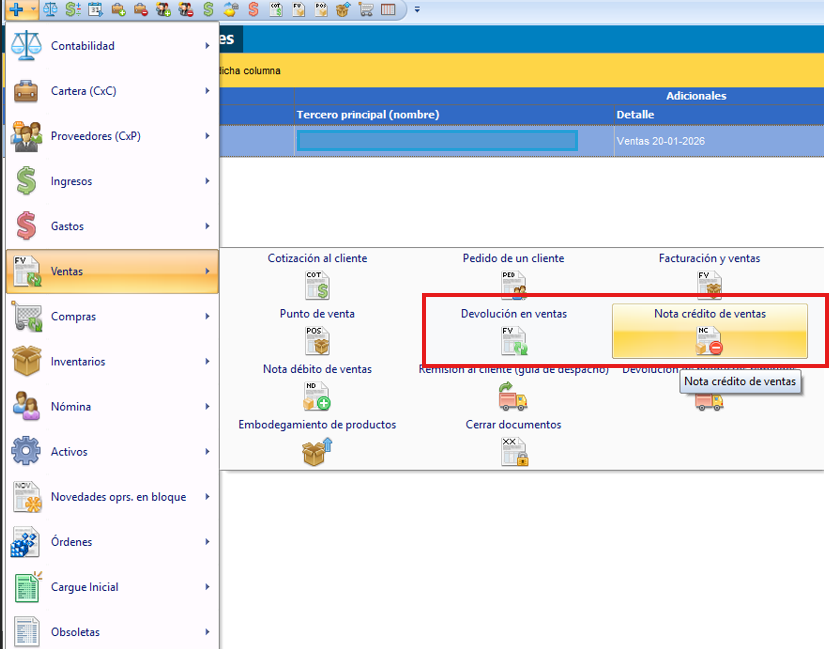Open the Compras menu item
830x649 pixels.
click(x=112, y=317)
